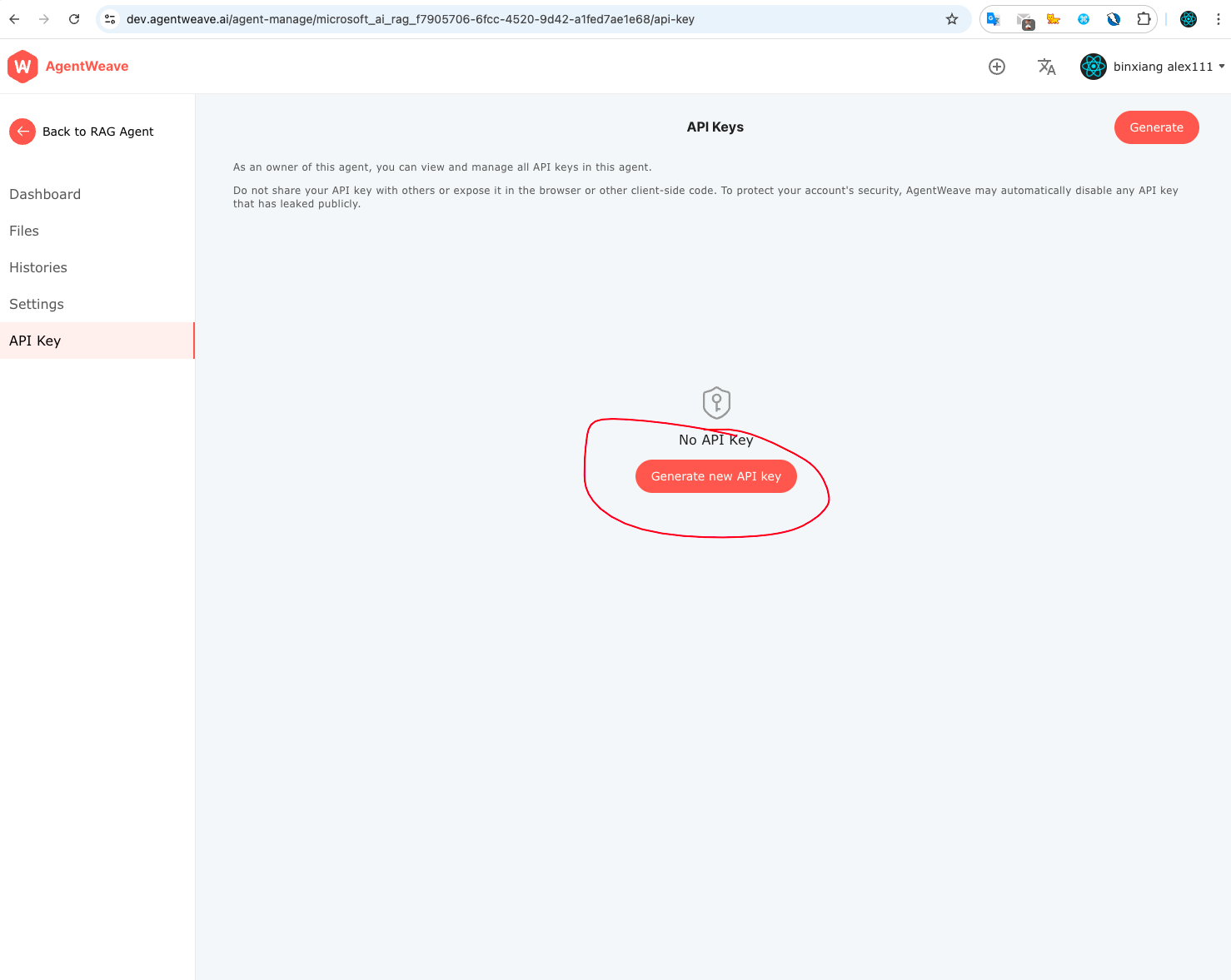This screenshot has height=980, width=1231.
Task: Click the Generate new API key button
Action: coord(715,475)
